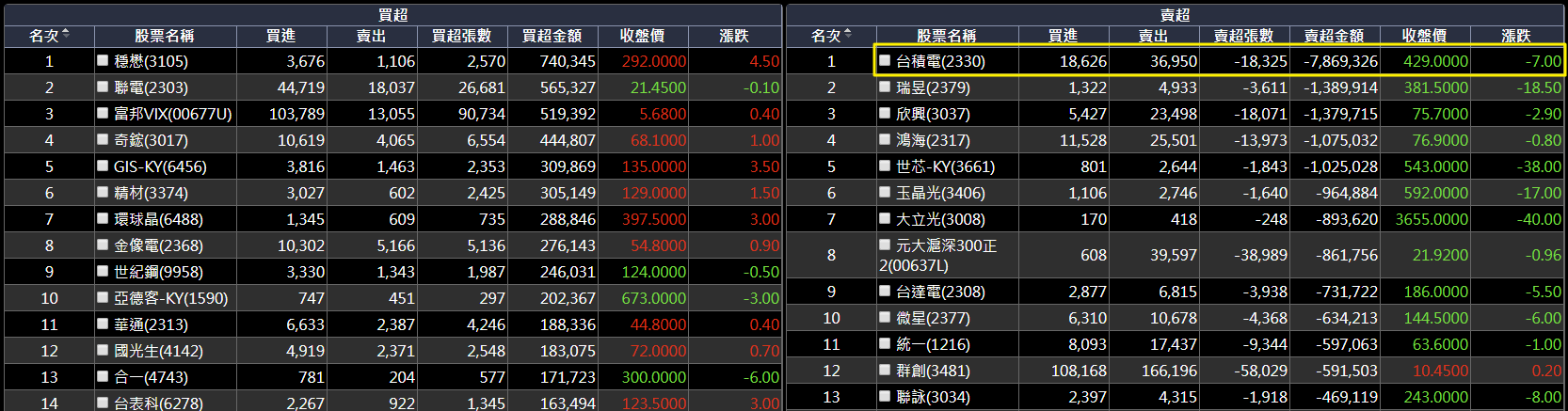Click sort arrows beside 名次 in 買超 table
Viewport: 1568px width, 411px height.
click(x=66, y=35)
